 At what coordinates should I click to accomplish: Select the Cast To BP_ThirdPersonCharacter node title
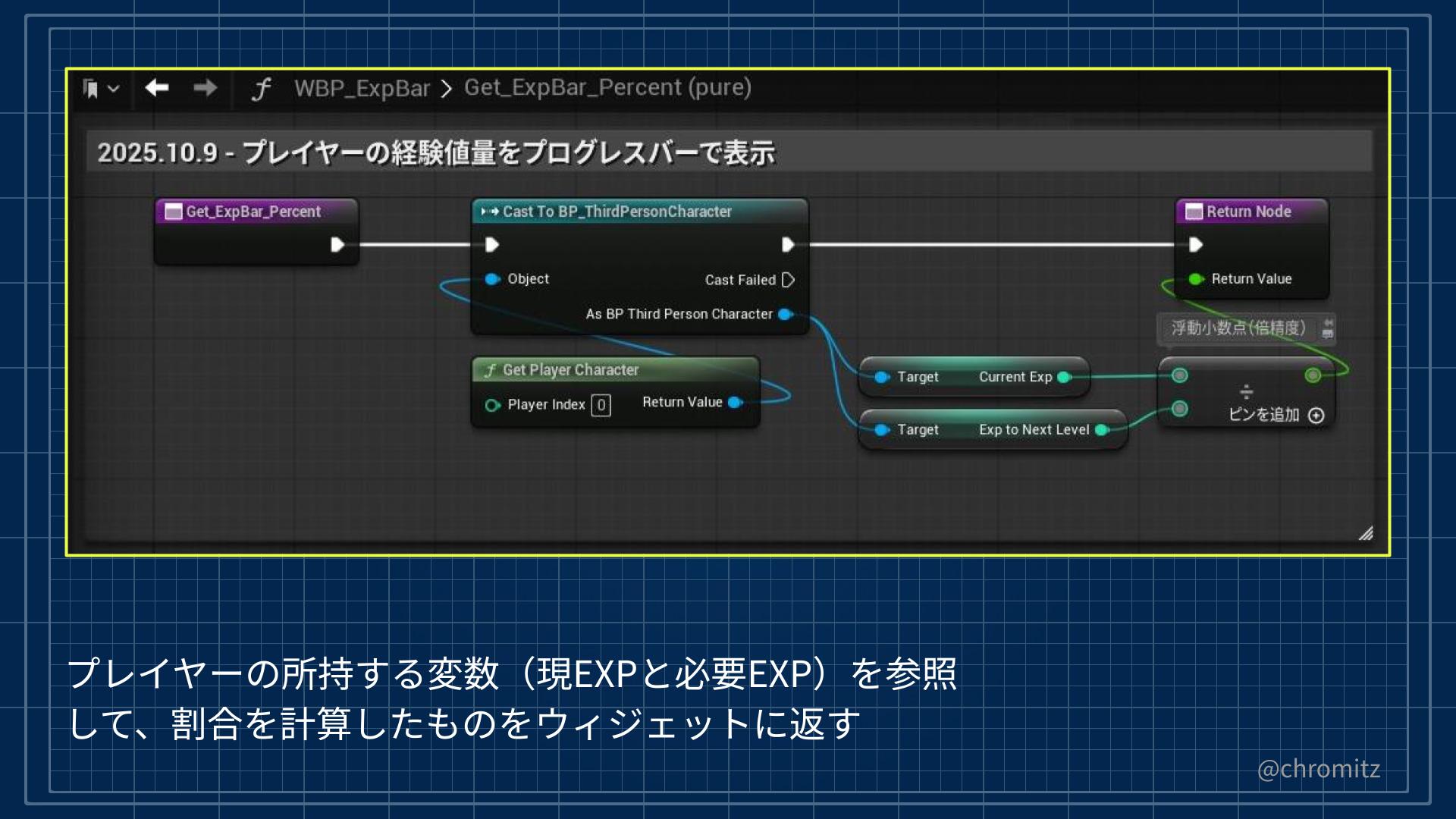click(x=617, y=212)
